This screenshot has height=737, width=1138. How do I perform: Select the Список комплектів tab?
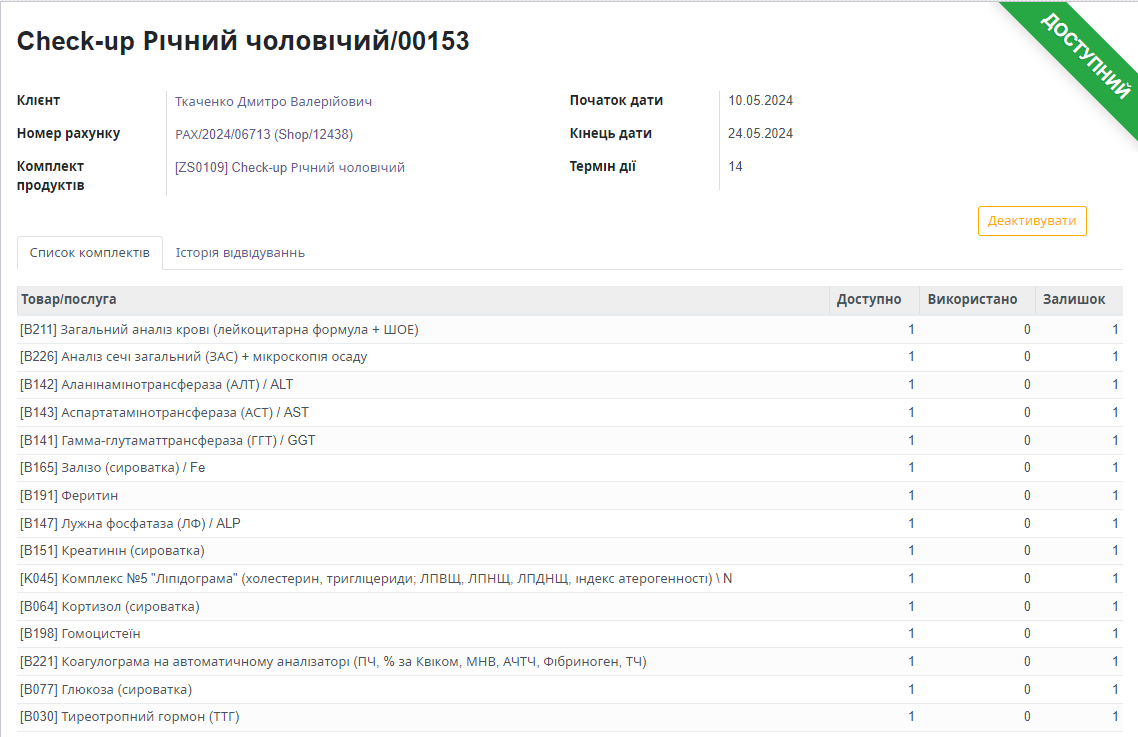coord(90,253)
